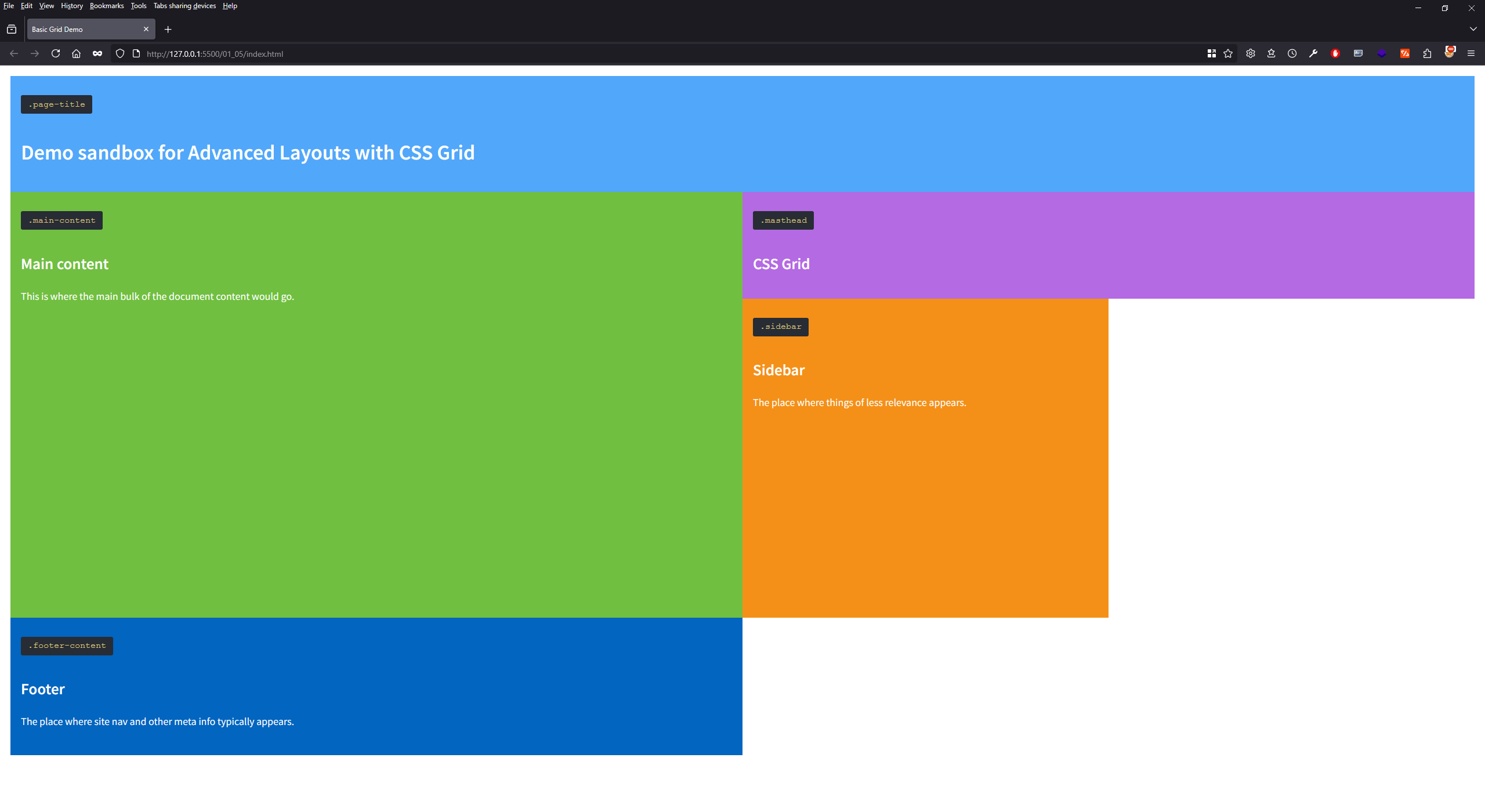
Task: Open the QR/grid extension icon in address bar
Action: click(x=1211, y=53)
